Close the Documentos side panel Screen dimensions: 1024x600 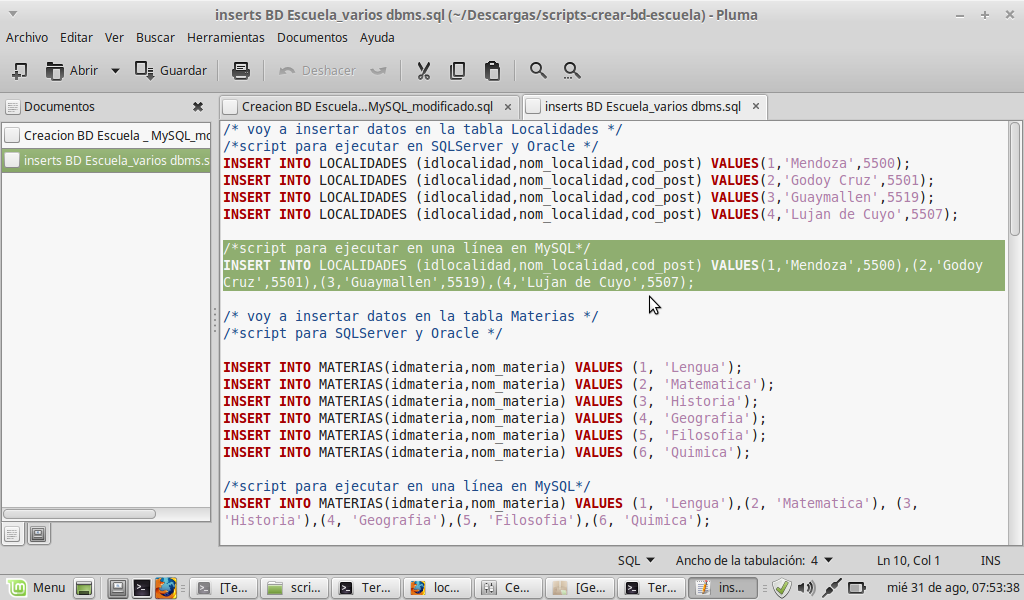[198, 106]
